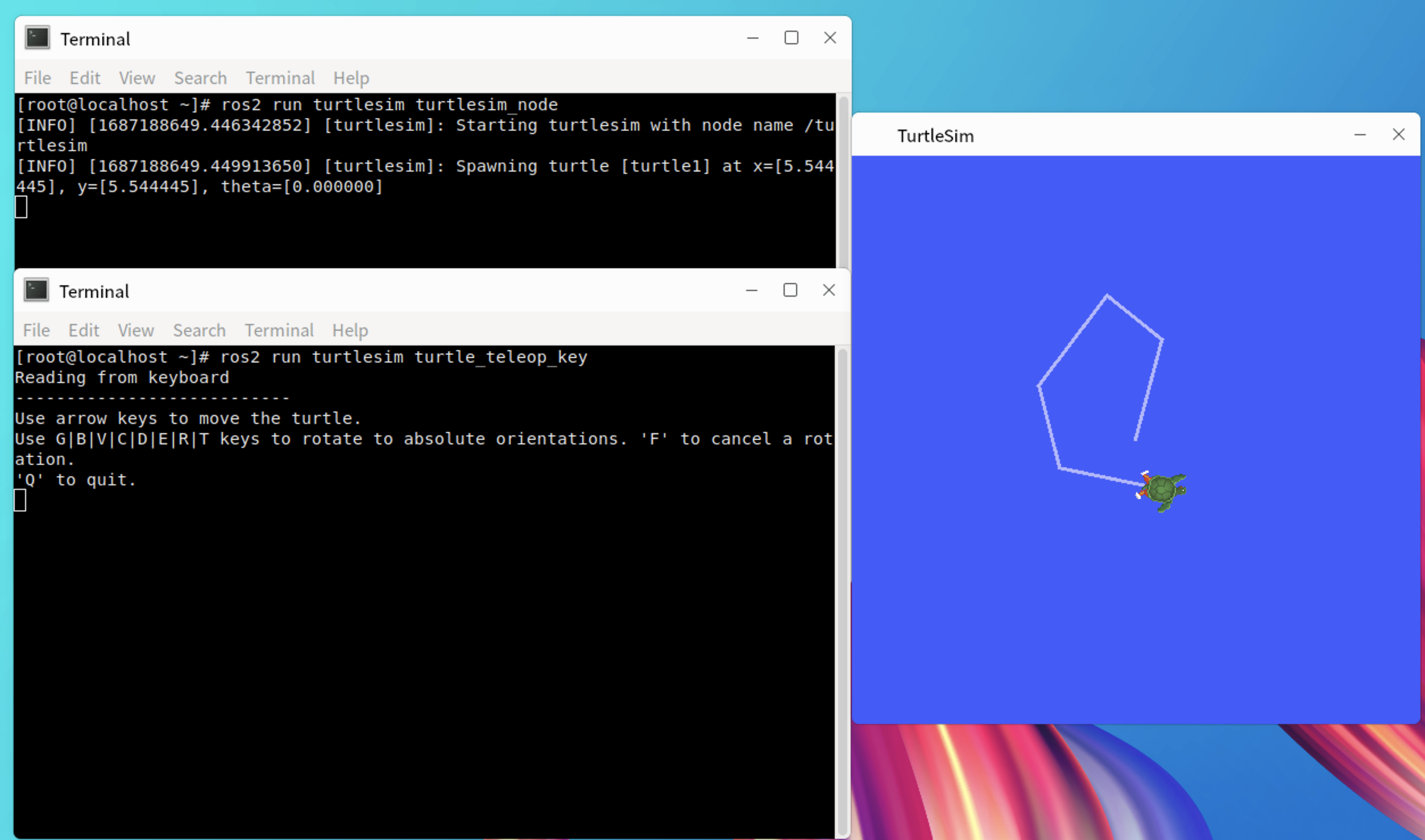Open View menu in top Terminal

coord(136,78)
